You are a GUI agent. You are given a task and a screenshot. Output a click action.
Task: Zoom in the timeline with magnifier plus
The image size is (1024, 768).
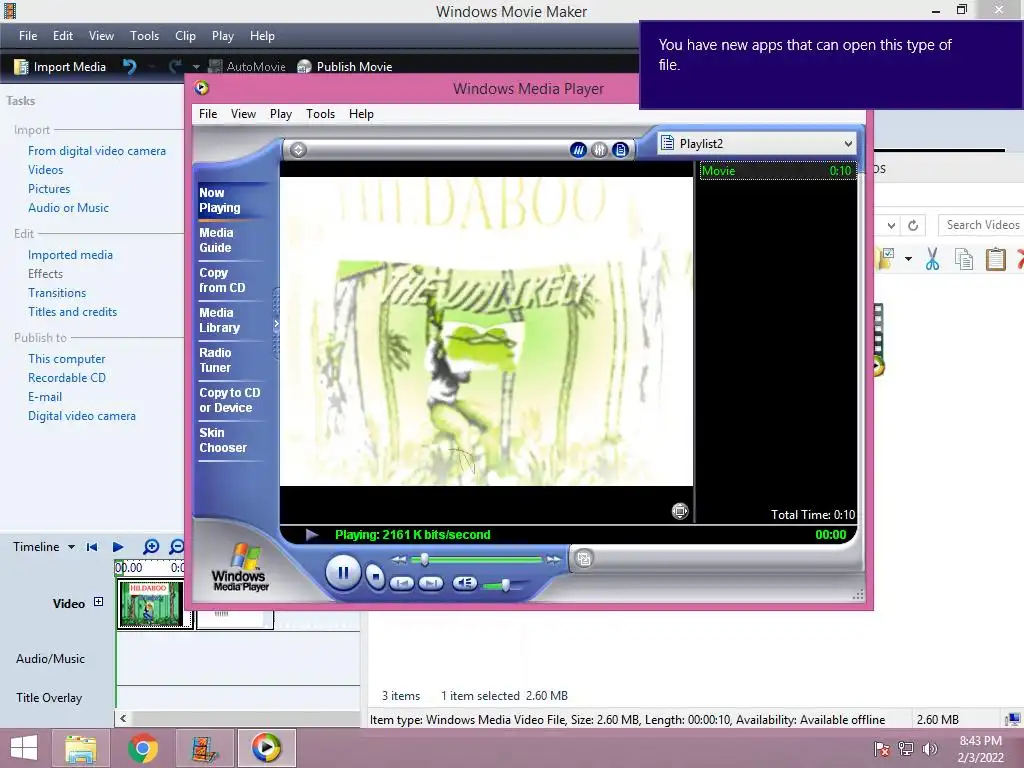point(151,547)
